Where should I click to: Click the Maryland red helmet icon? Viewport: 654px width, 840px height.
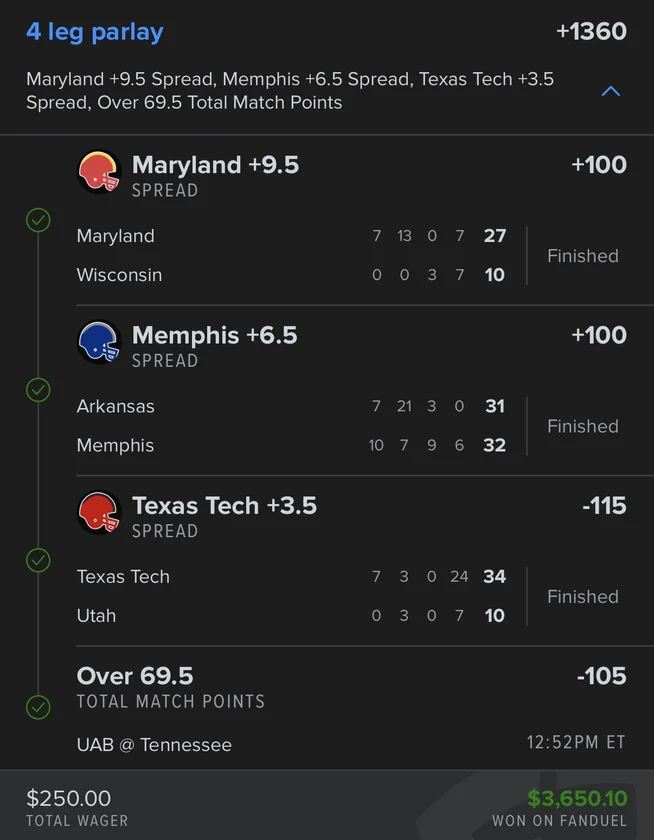(x=99, y=172)
